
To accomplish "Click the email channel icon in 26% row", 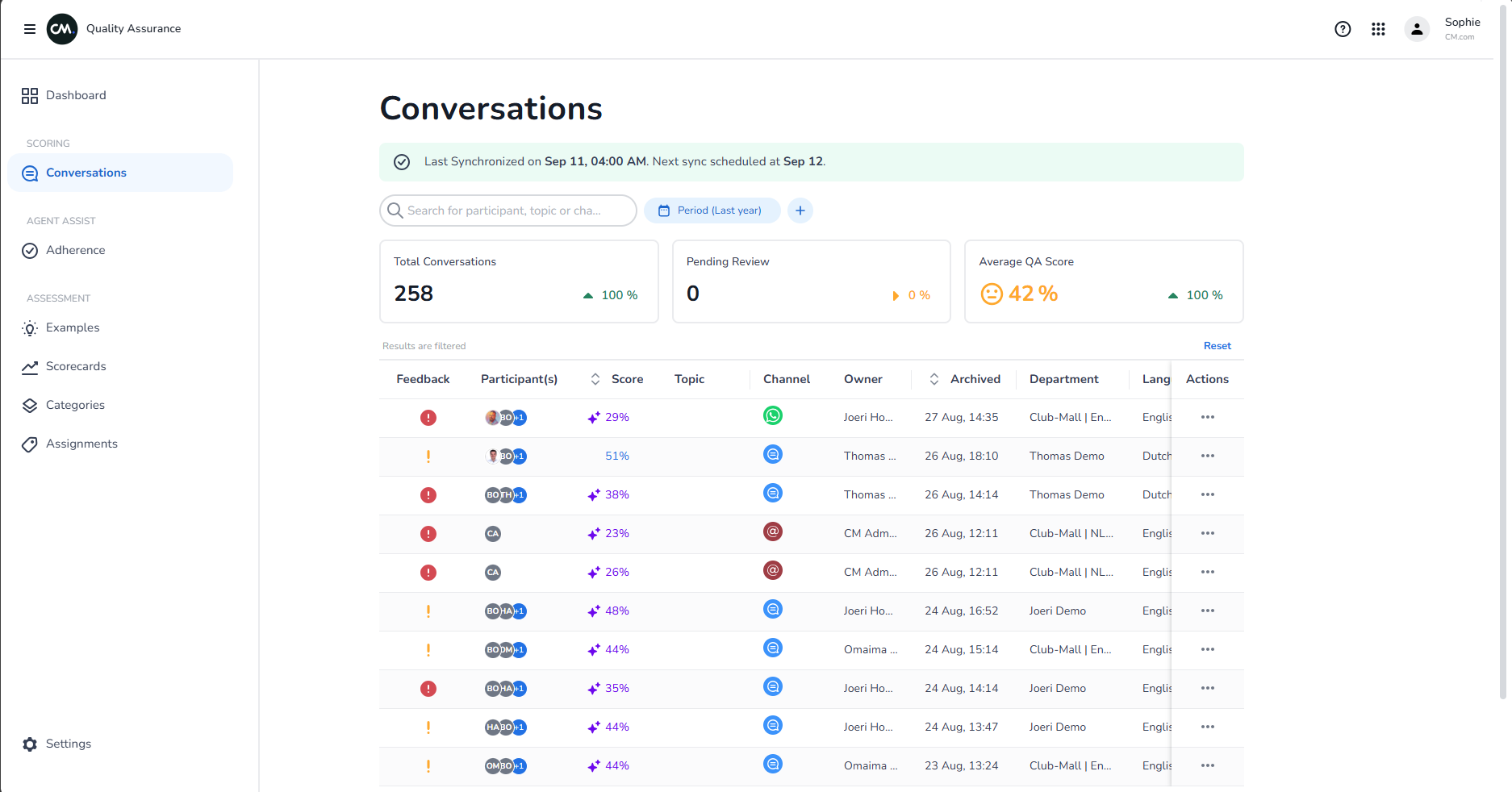I will pos(773,570).
